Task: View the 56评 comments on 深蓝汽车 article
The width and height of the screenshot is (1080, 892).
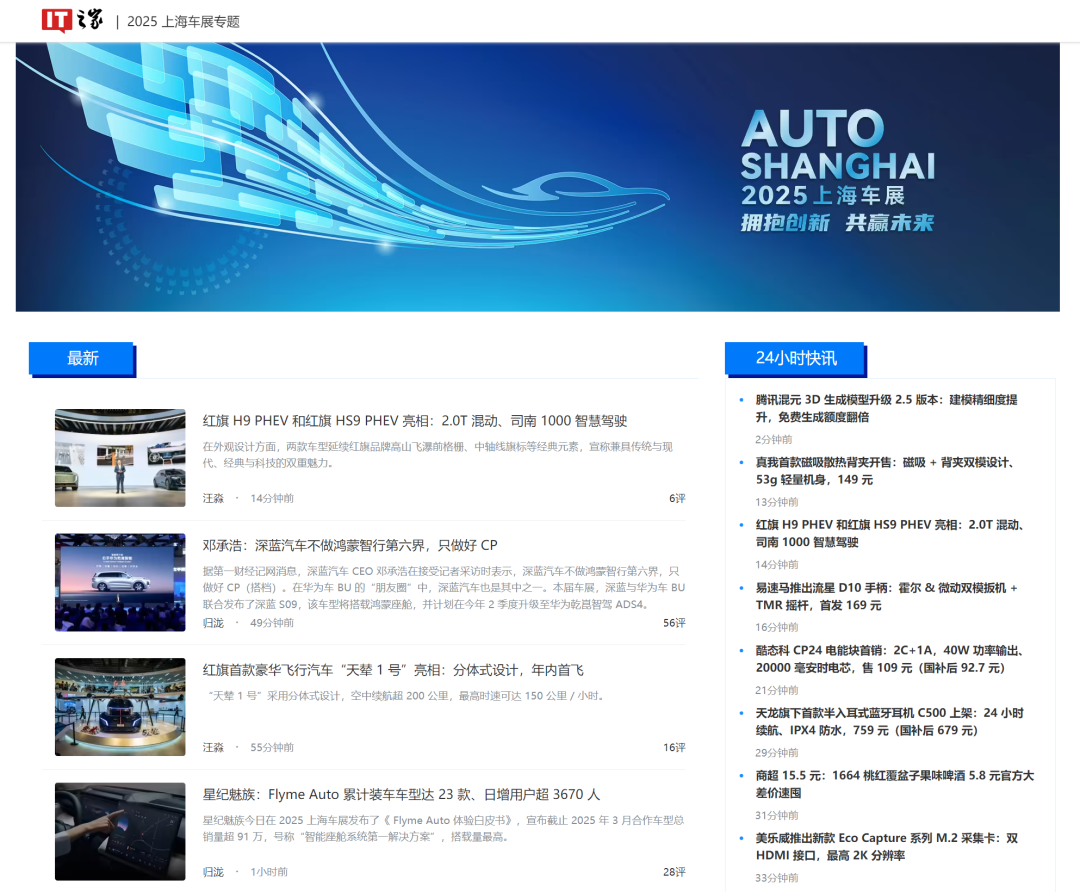Action: coord(673,623)
